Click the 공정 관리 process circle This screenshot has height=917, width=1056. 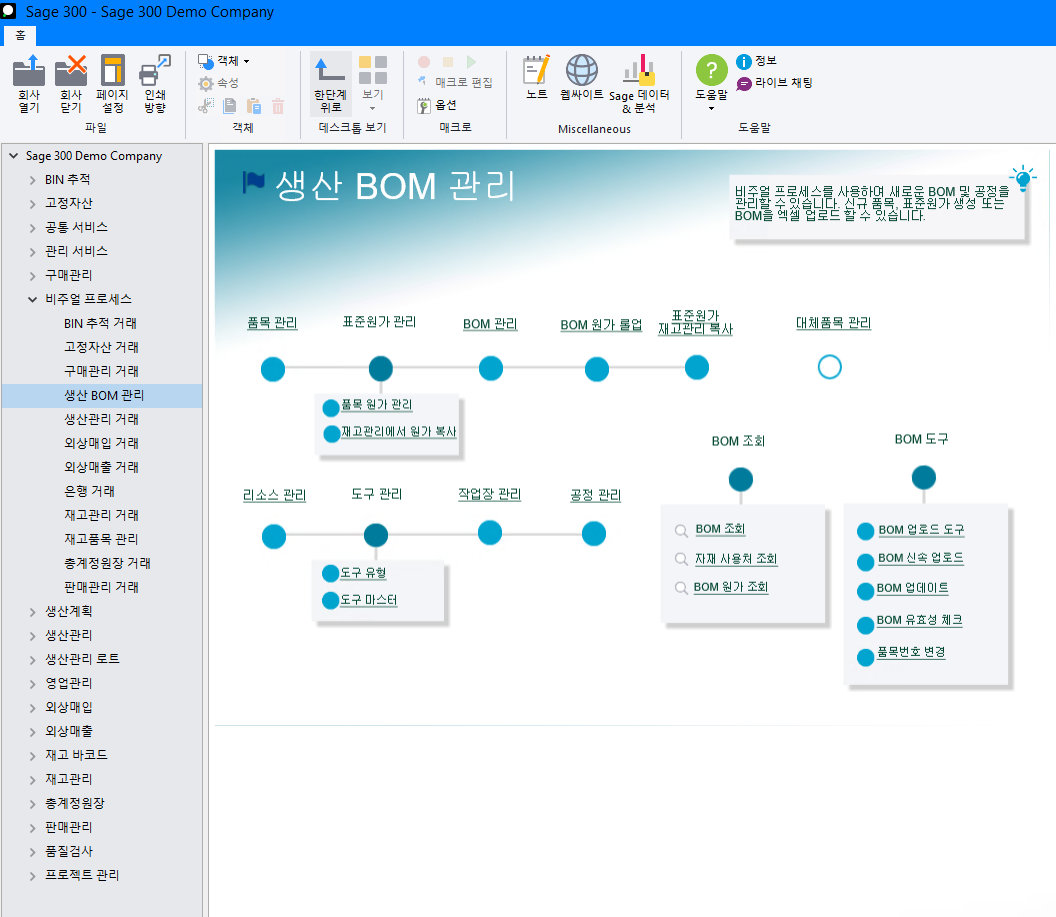pos(593,533)
